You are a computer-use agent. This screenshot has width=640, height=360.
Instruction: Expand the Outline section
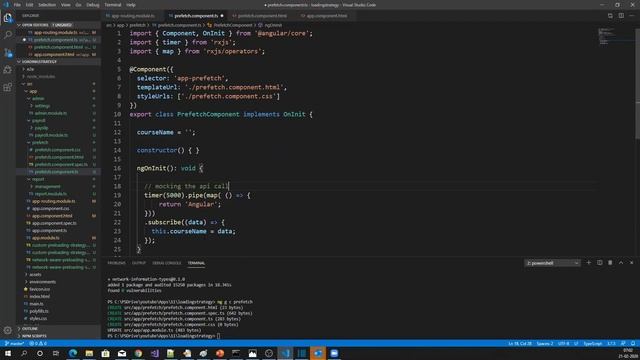click(x=30, y=328)
